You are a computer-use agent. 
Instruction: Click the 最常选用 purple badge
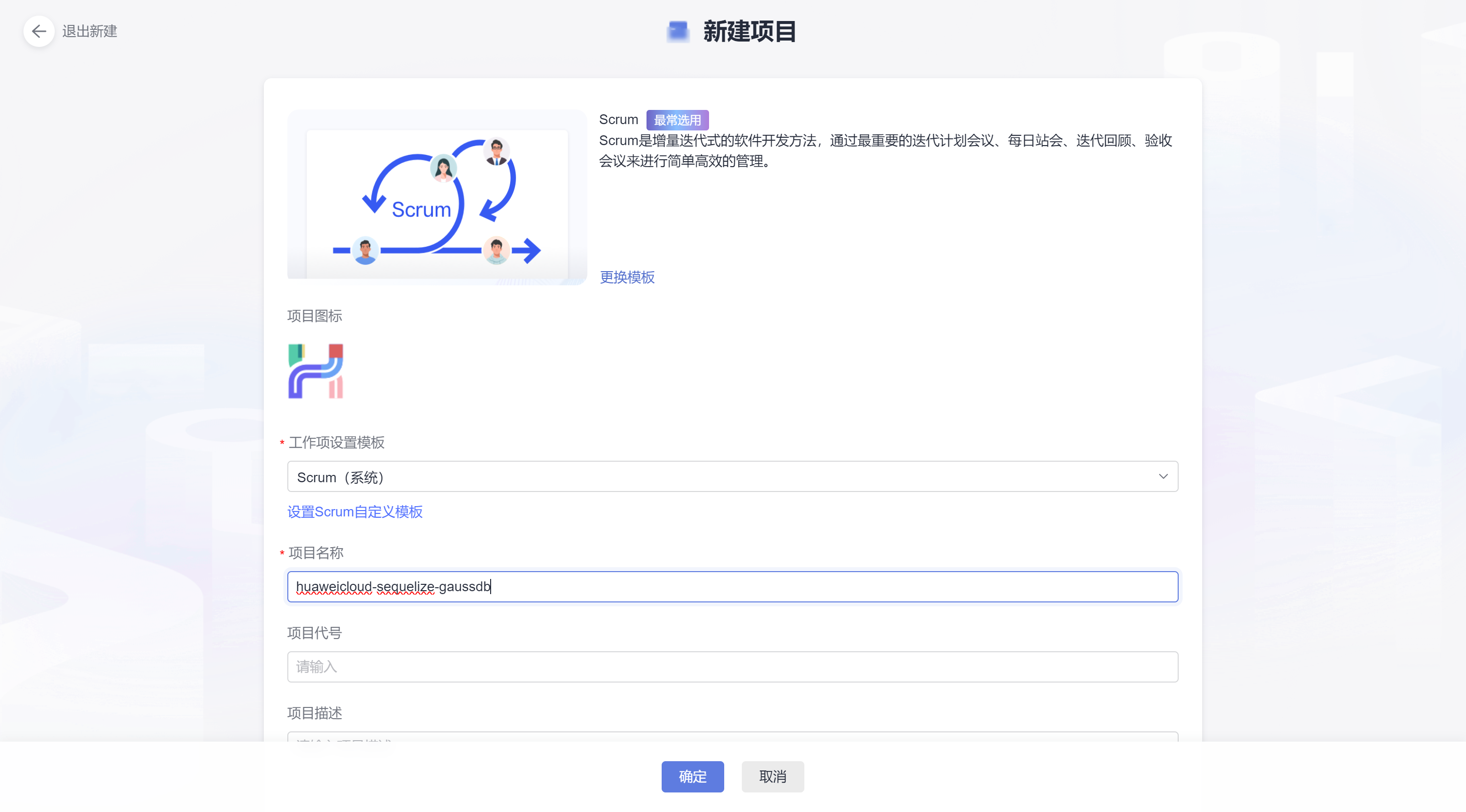(677, 120)
